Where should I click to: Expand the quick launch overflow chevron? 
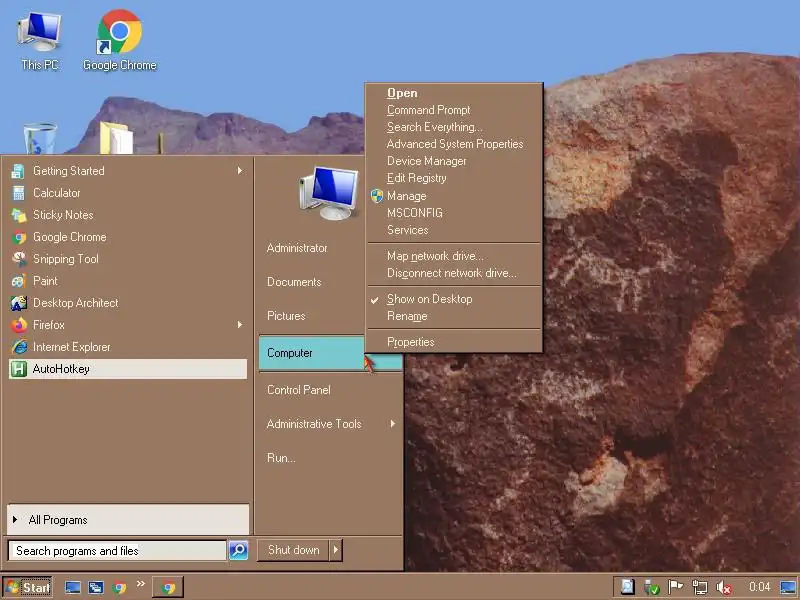(x=141, y=584)
